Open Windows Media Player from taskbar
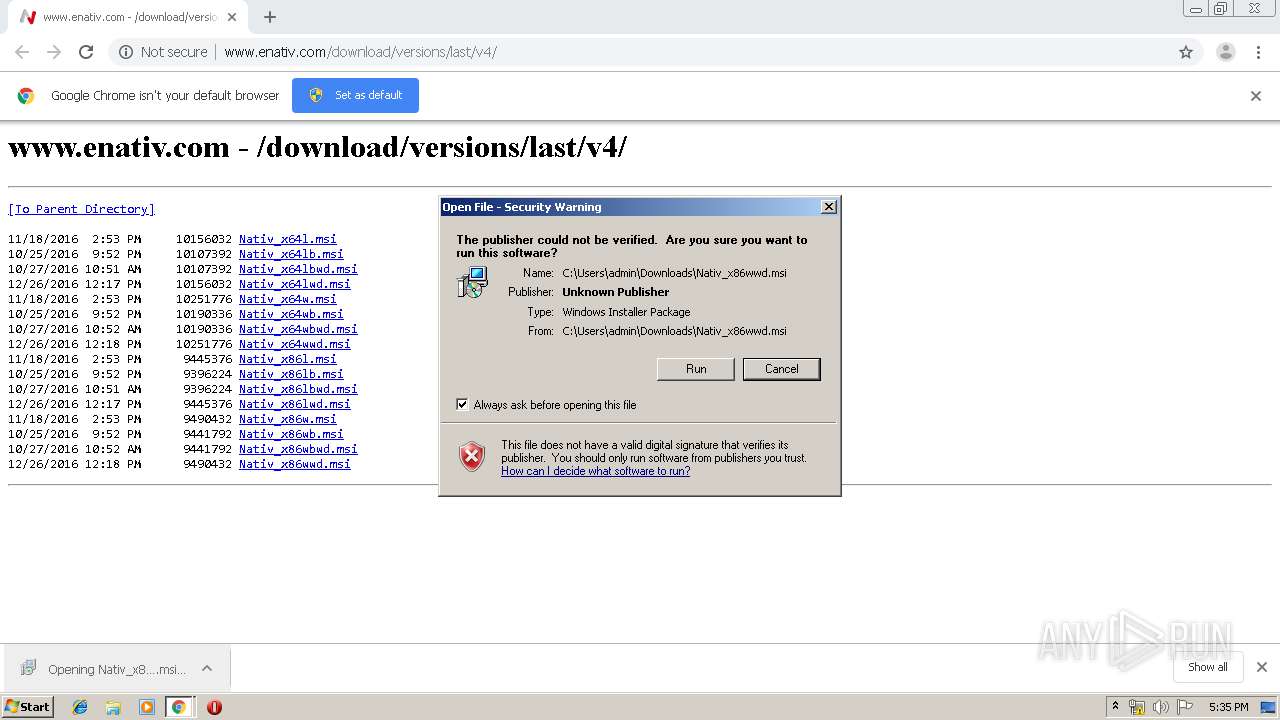This screenshot has height=720, width=1280. coord(146,707)
